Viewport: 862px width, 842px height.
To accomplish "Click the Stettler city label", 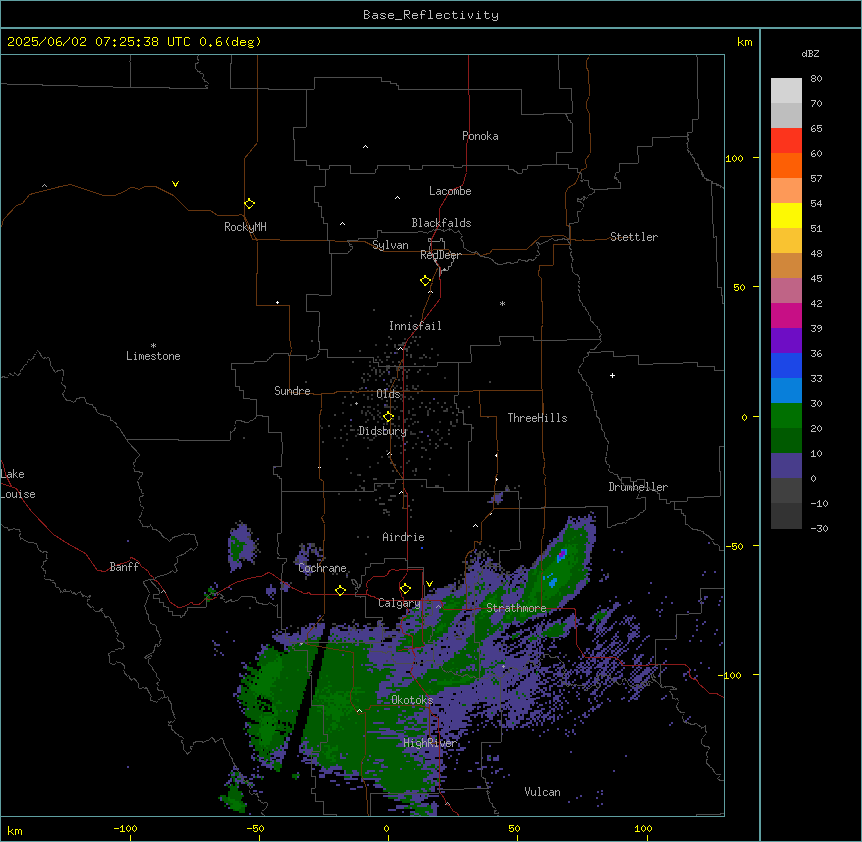I will pos(634,237).
